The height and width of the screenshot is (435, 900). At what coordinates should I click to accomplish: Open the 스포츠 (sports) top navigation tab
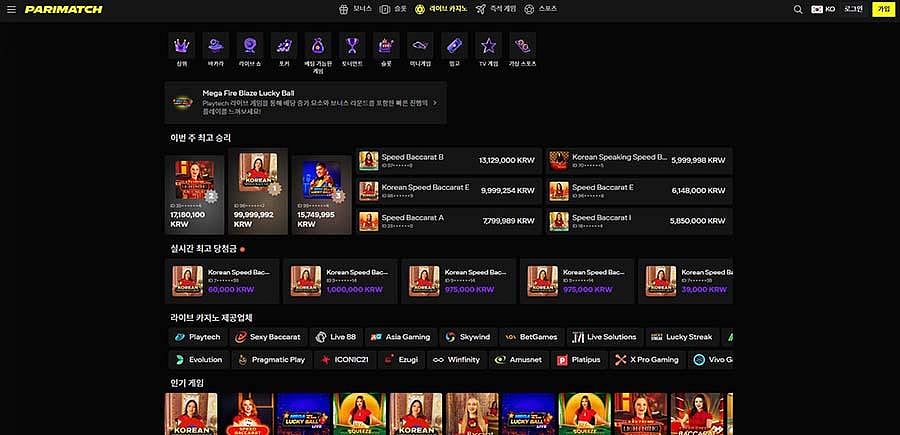[541, 9]
